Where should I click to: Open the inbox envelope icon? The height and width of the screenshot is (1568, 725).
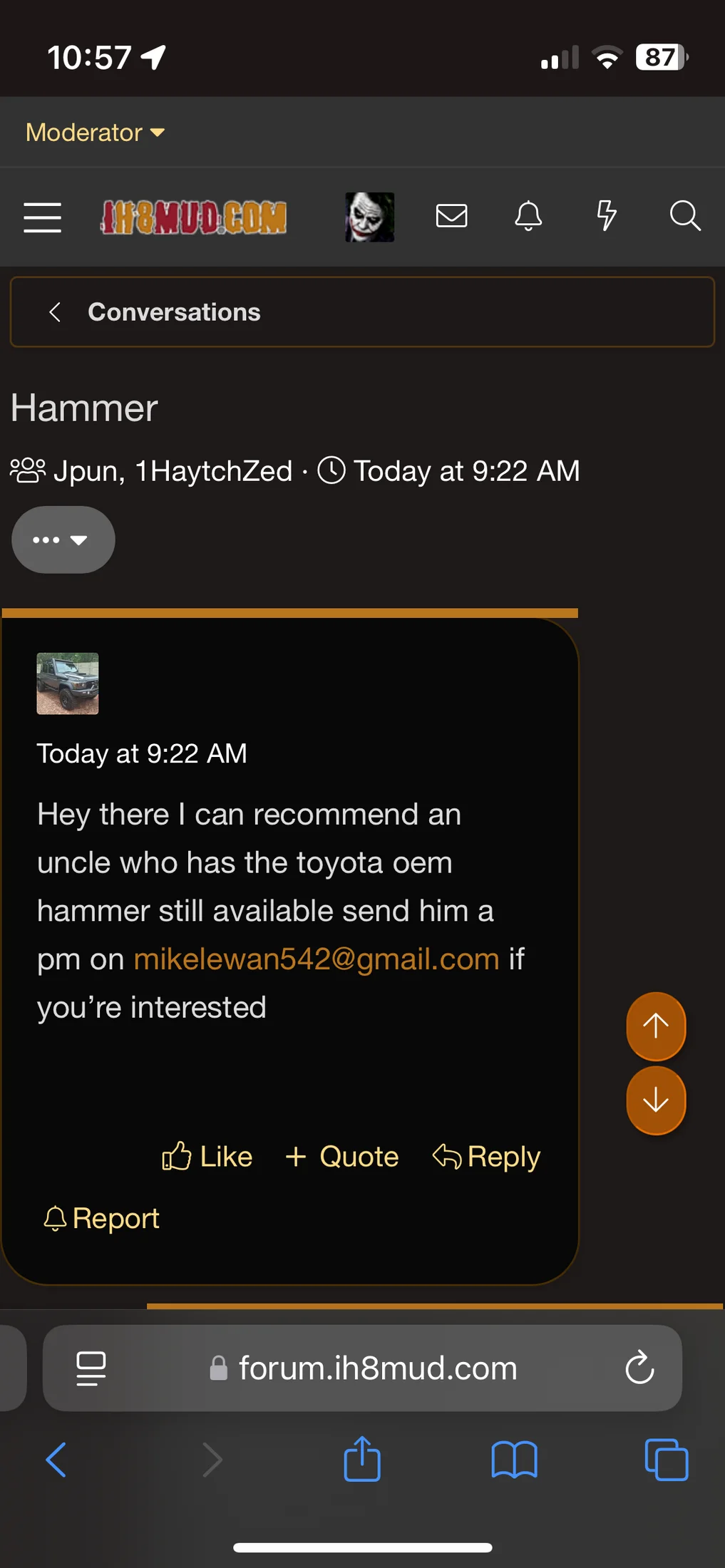451,216
